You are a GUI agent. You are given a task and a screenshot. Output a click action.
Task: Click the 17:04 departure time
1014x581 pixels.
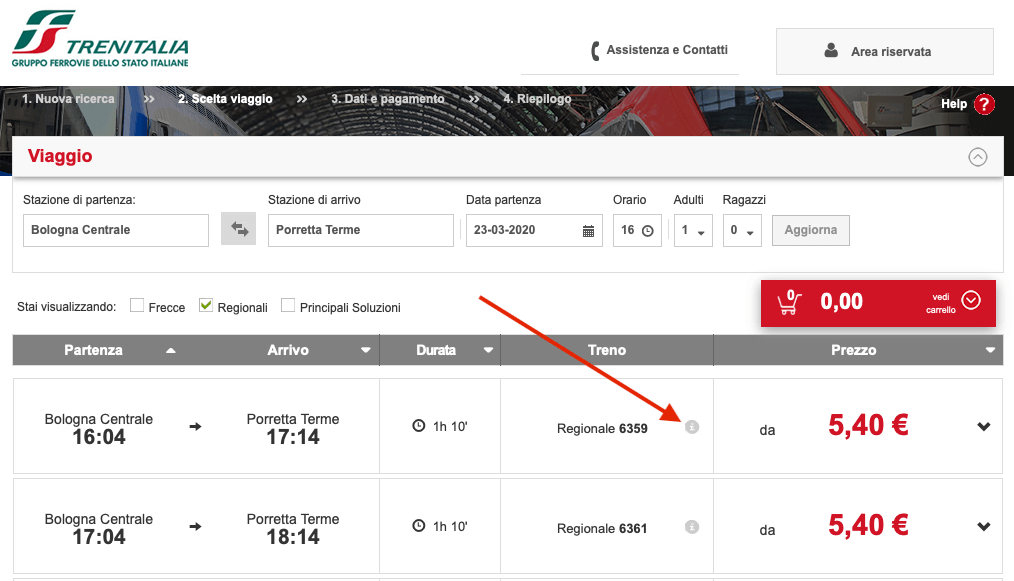[99, 537]
